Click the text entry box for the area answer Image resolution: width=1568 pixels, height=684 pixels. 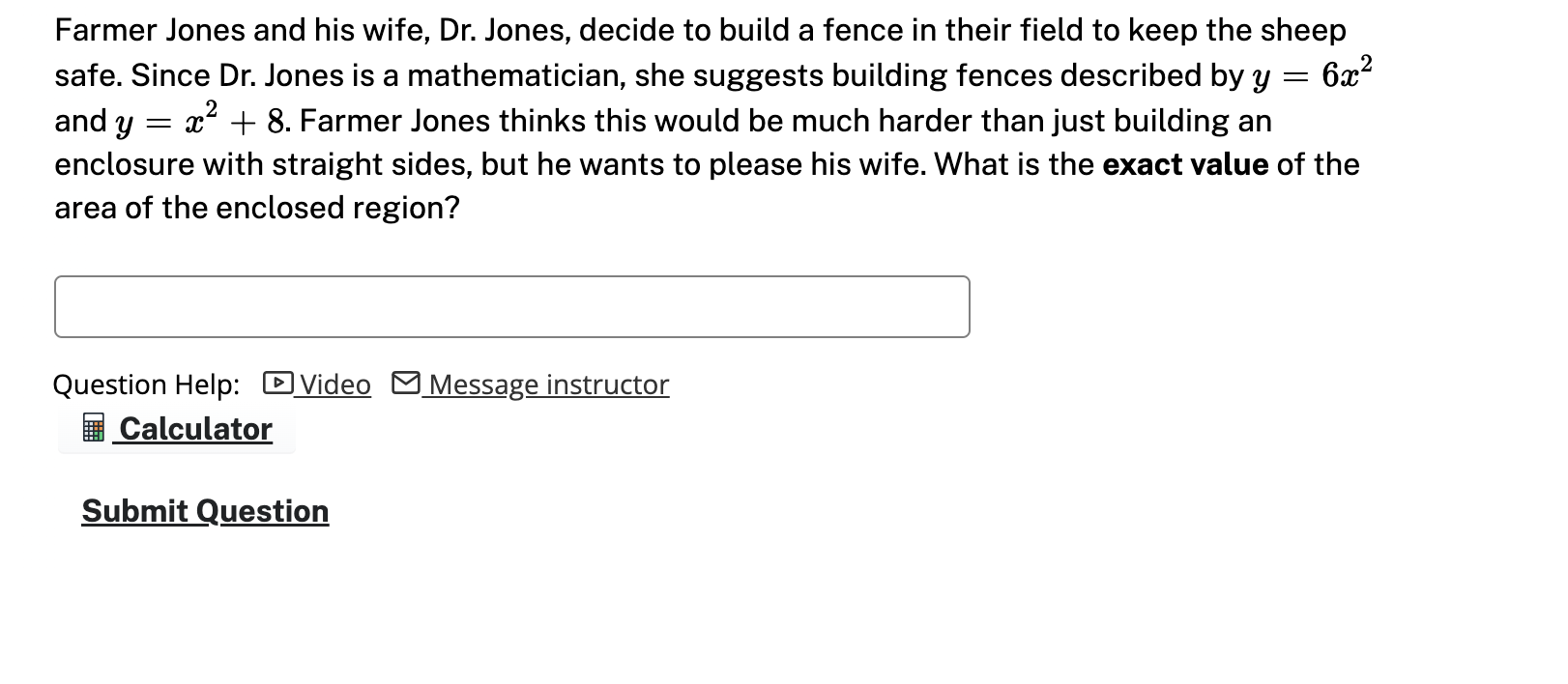512,306
